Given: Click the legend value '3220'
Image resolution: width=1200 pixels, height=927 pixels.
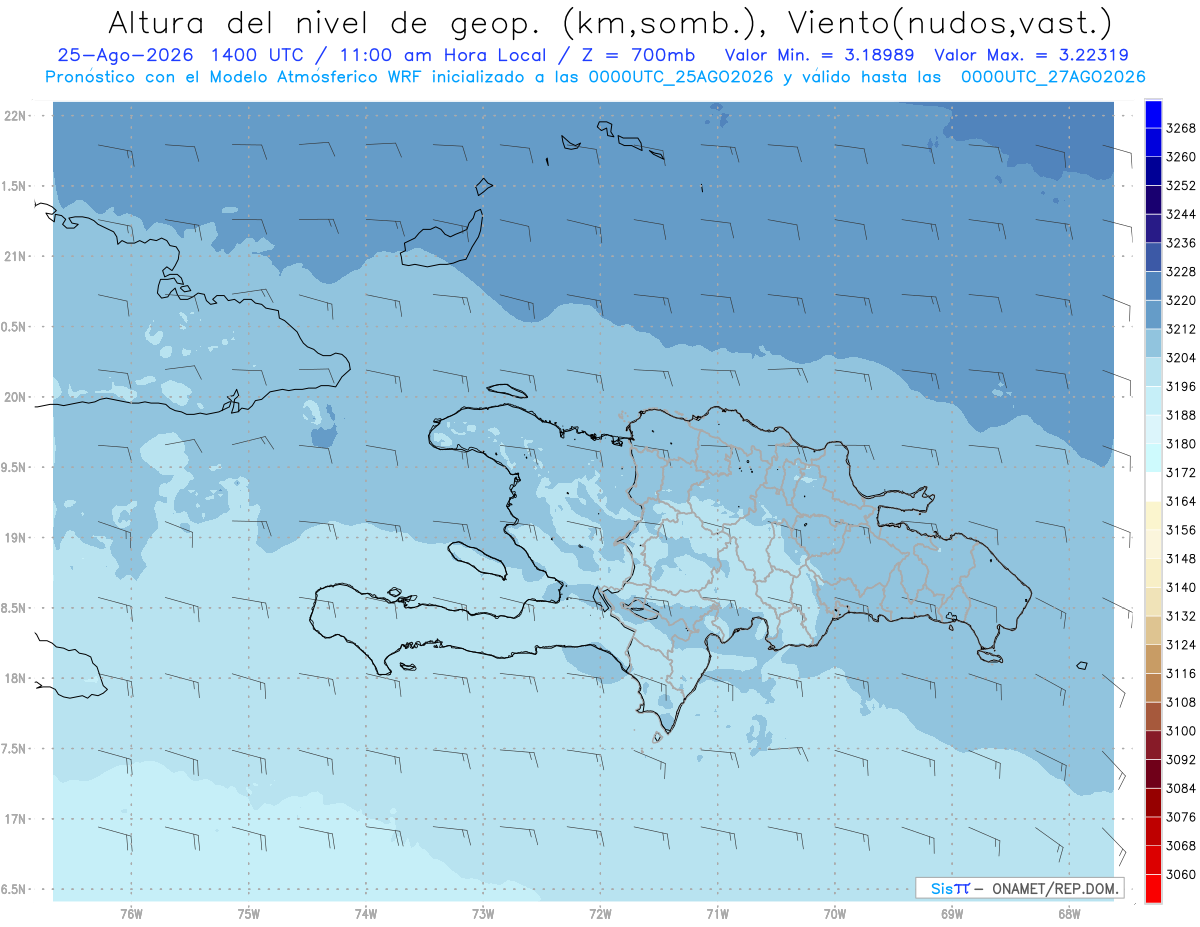Looking at the screenshot, I should click(1181, 300).
